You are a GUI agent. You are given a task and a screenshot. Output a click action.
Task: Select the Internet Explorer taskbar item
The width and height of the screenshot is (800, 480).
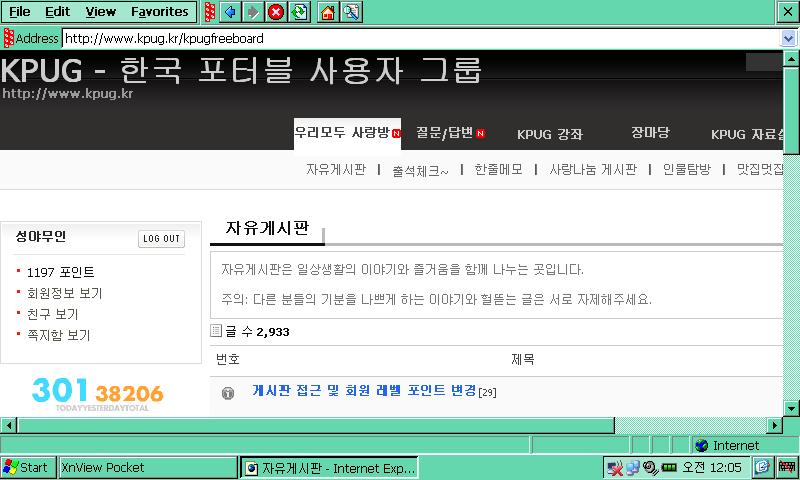point(330,468)
